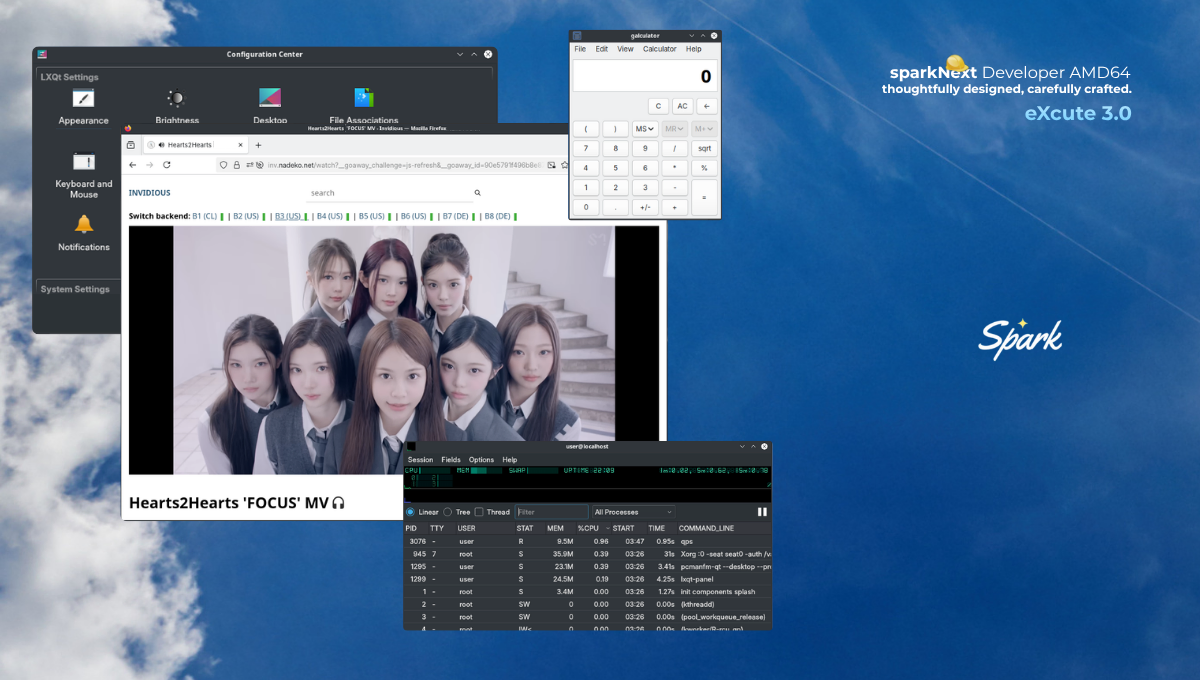Click the INVIDIOUS home link
Image resolution: width=1200 pixels, height=680 pixels.
click(x=150, y=193)
